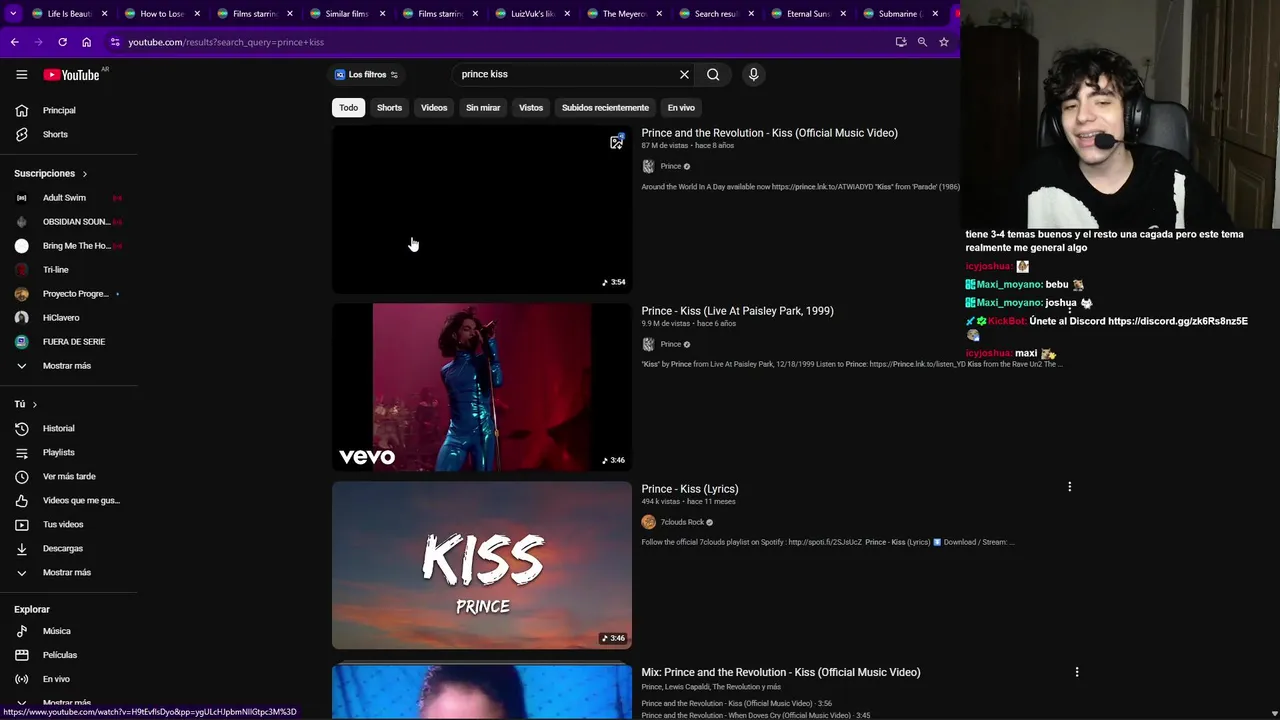1280x720 pixels.
Task: Open Prince channel avatar in first result
Action: point(648,166)
